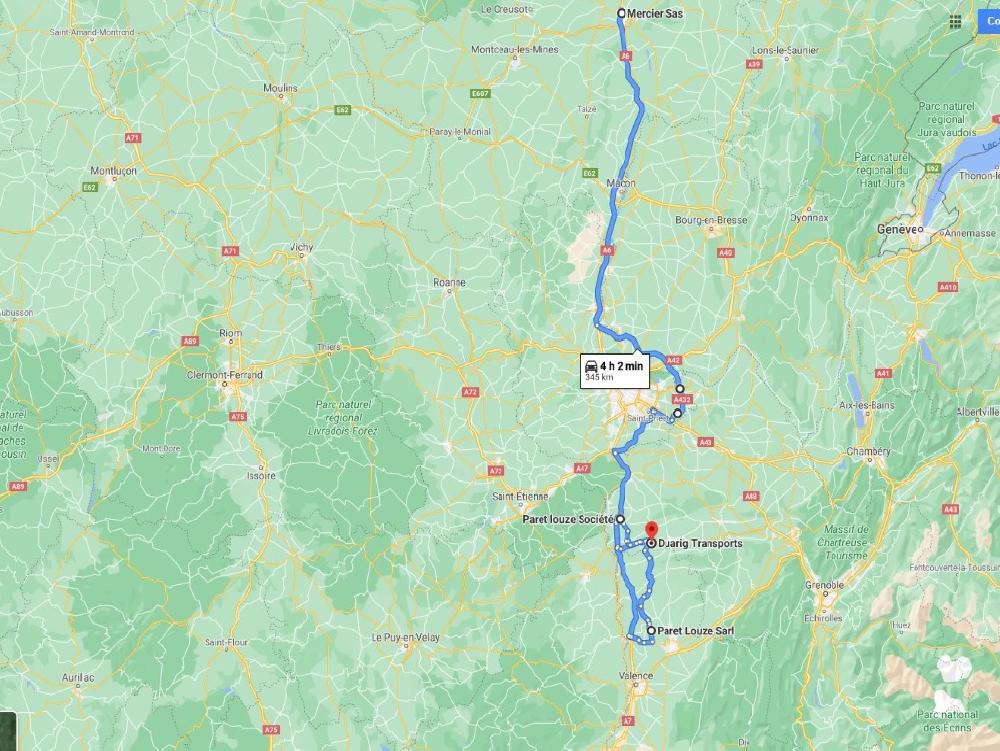The width and height of the screenshot is (1000, 751).
Task: Click the car icon in route info box
Action: [591, 366]
